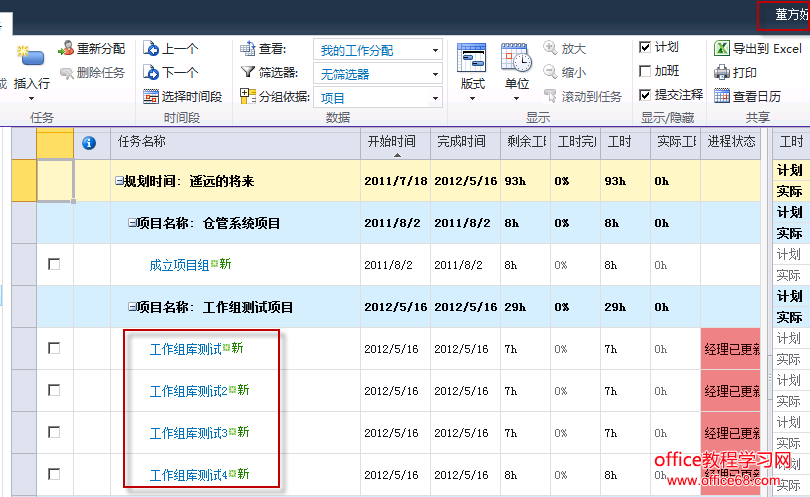
Task: Click the 下一个 (next) arrow icon
Action: pos(151,72)
